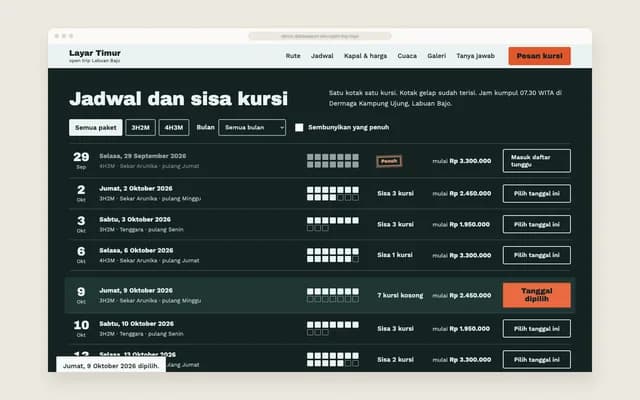Click price Rp 1.950.000 on 3 Oktober row
The width and height of the screenshot is (640, 400).
[x=469, y=224]
